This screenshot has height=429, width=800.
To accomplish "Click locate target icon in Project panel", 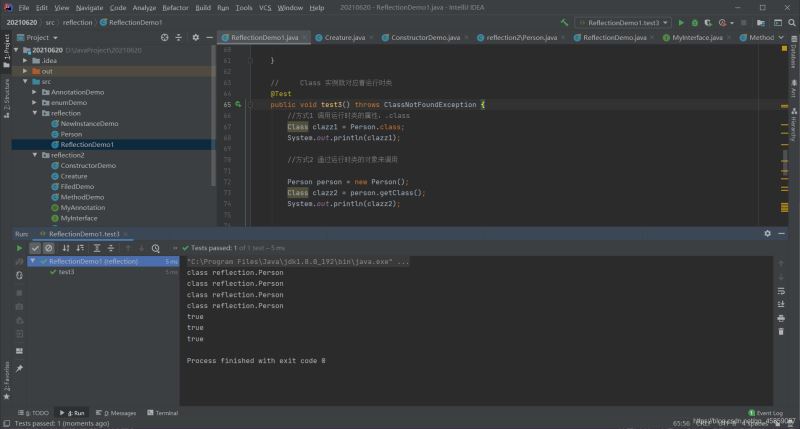I will 166,37.
